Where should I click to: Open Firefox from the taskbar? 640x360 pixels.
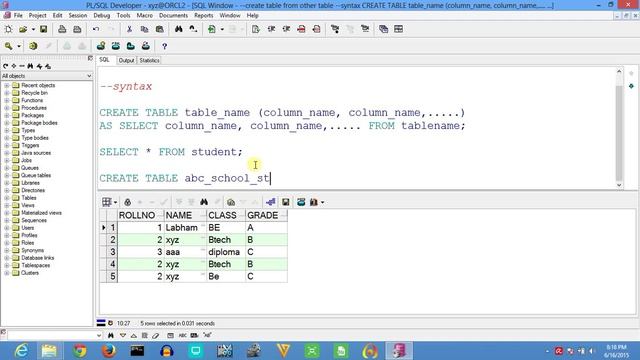[x=109, y=351]
